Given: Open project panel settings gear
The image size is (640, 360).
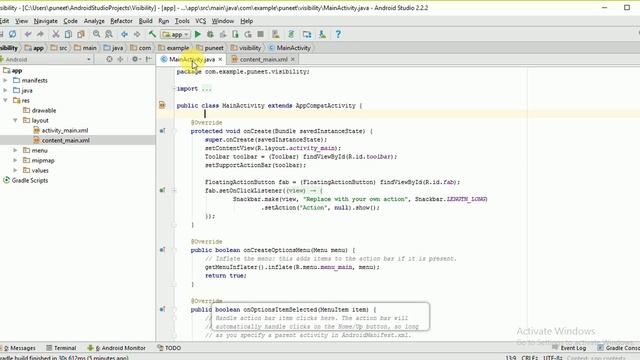Looking at the screenshot, I should pyautogui.click(x=135, y=59).
